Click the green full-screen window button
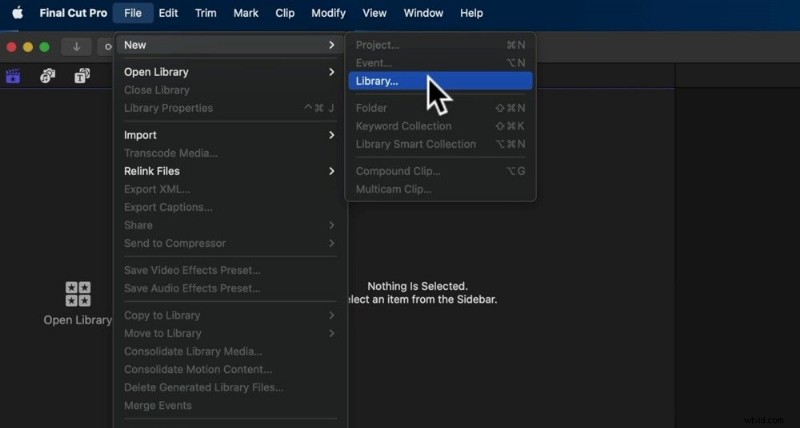This screenshot has height=428, width=800. [44, 47]
